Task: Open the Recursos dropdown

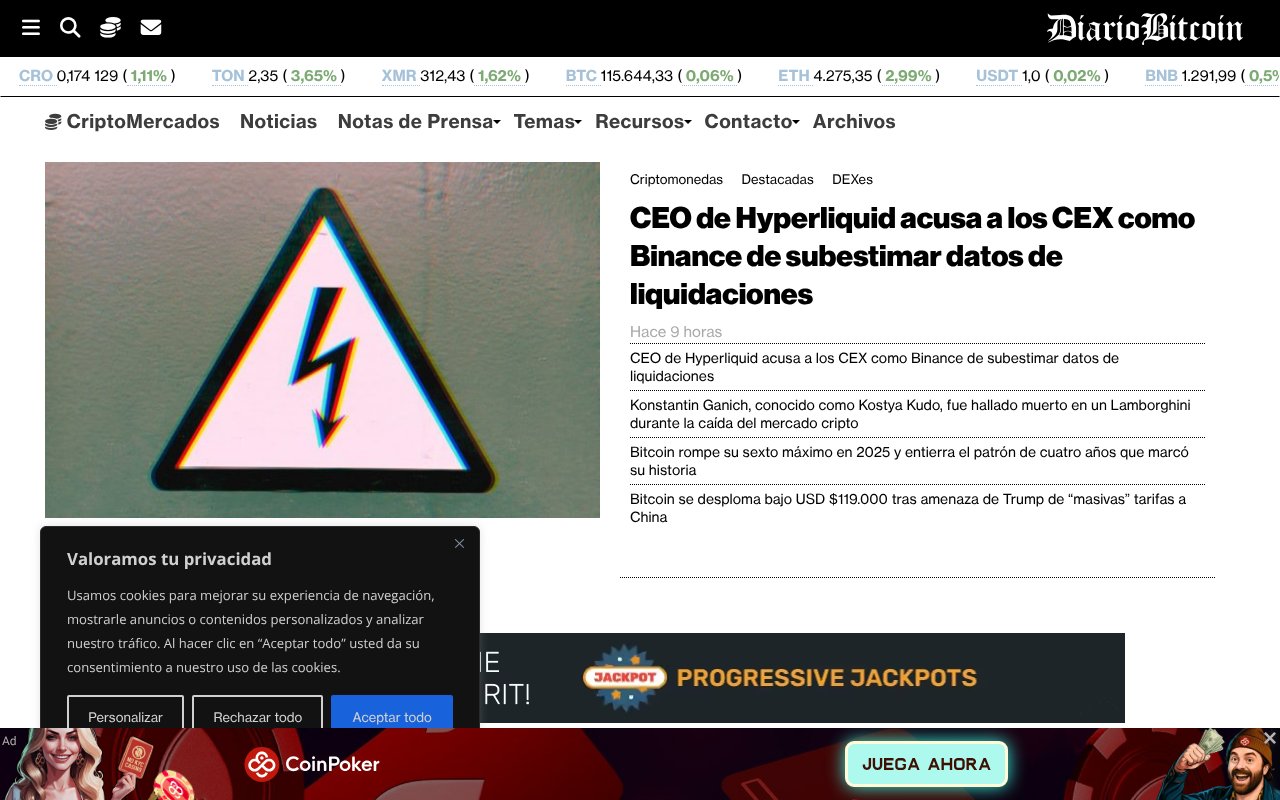Action: tap(640, 121)
